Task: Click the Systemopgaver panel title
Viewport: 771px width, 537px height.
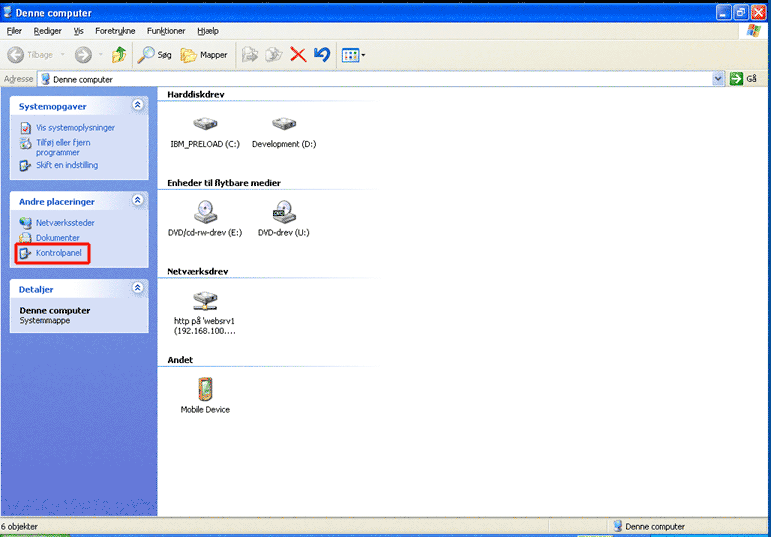Action: (x=53, y=107)
